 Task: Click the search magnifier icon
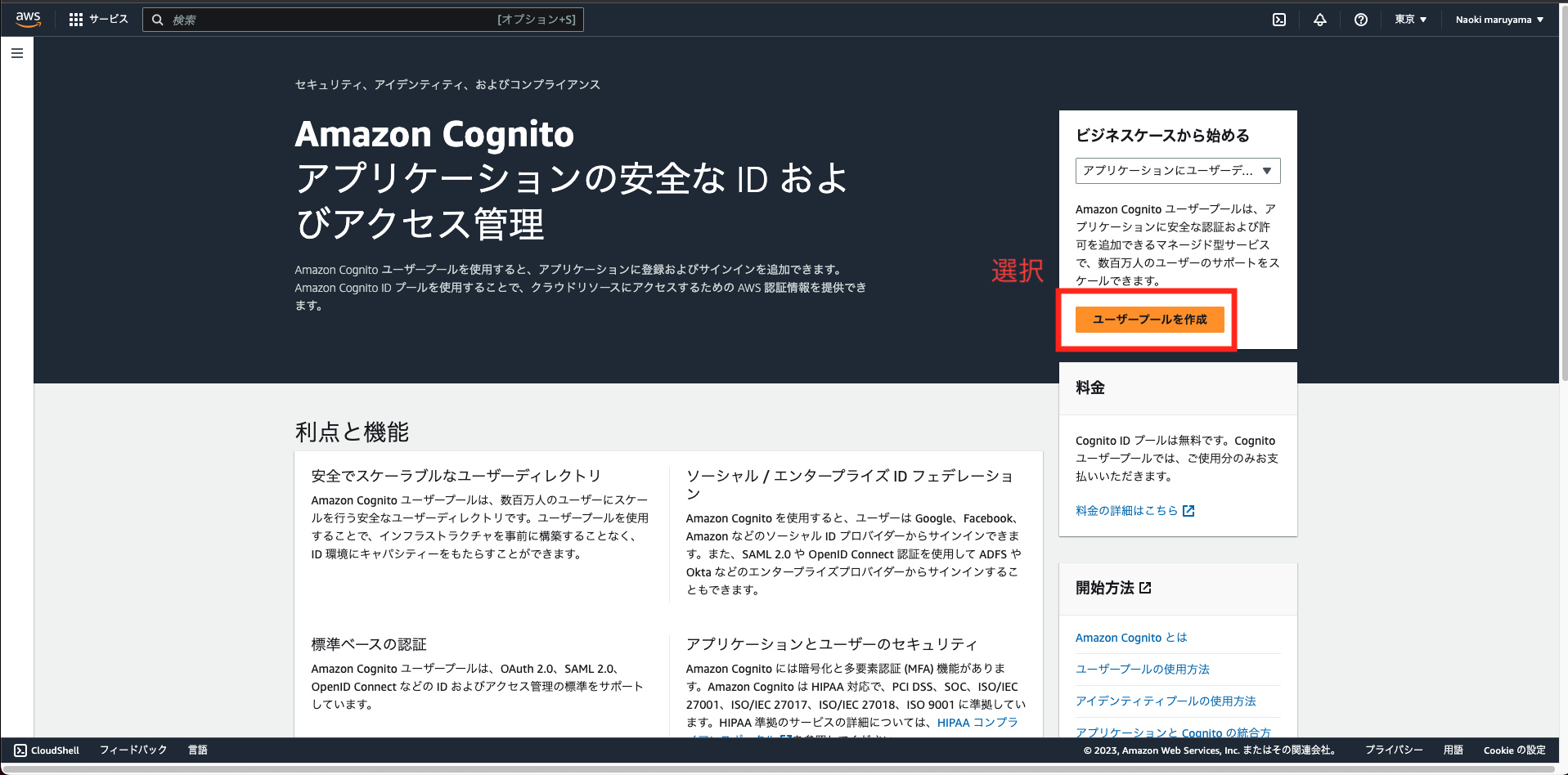pos(158,19)
